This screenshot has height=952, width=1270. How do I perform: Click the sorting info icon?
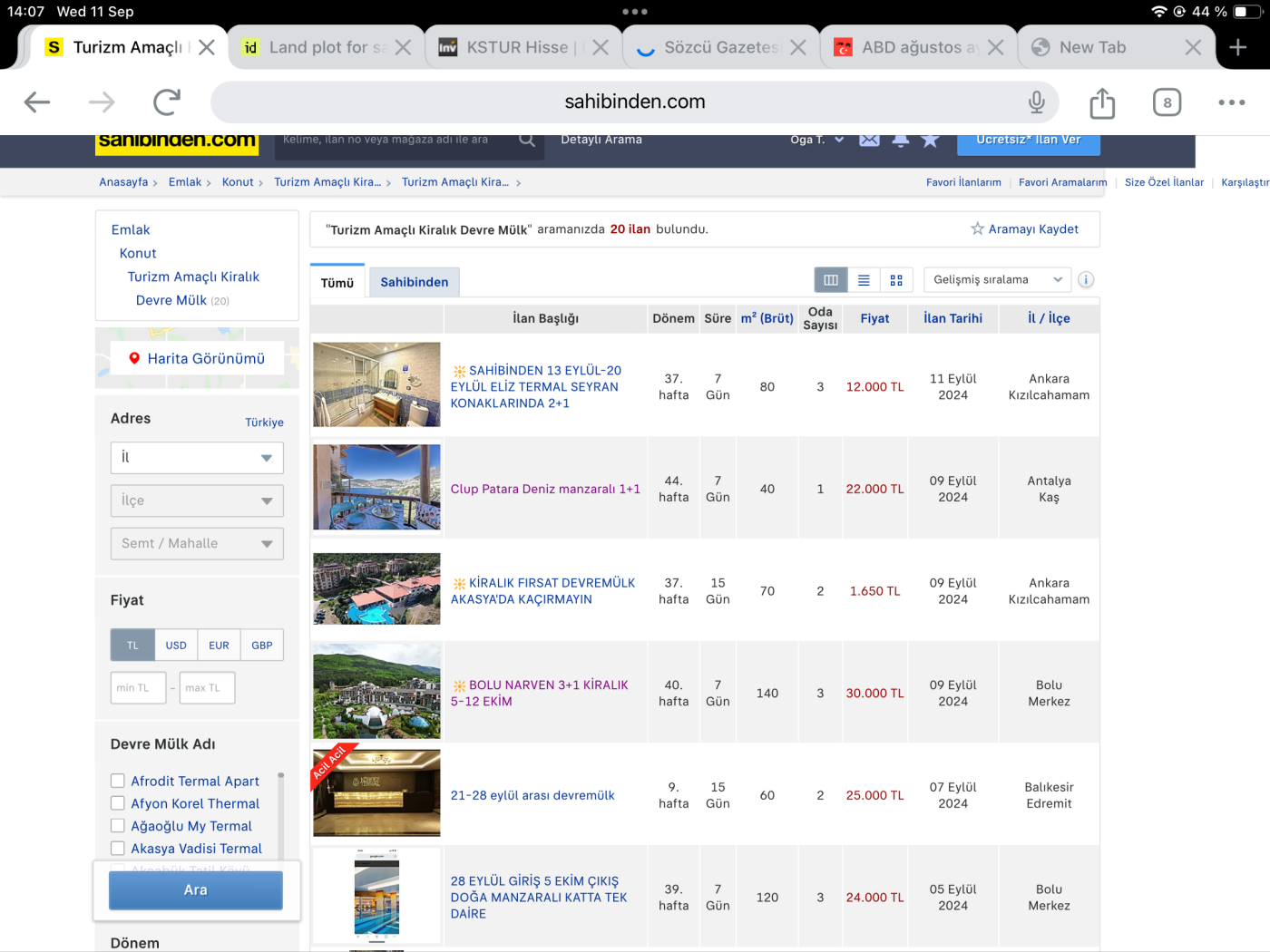(1086, 280)
